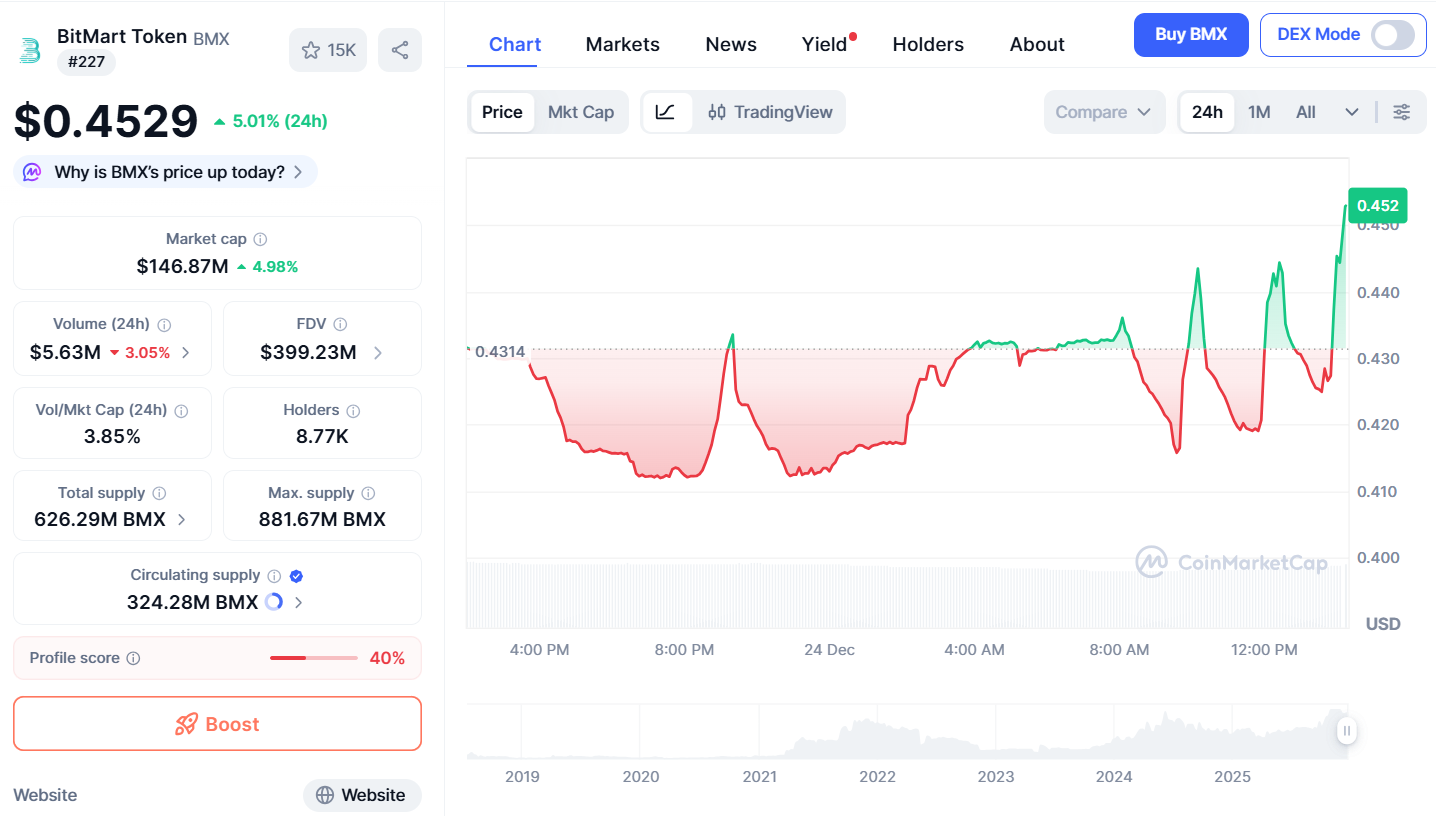Click the Boost button
This screenshot has width=1436, height=816.
[217, 724]
